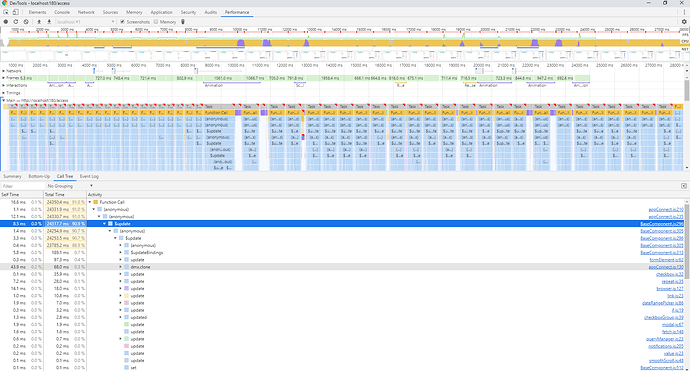The height and width of the screenshot is (371, 690).
Task: Sort by the Self Time column header
Action: (x=22, y=195)
